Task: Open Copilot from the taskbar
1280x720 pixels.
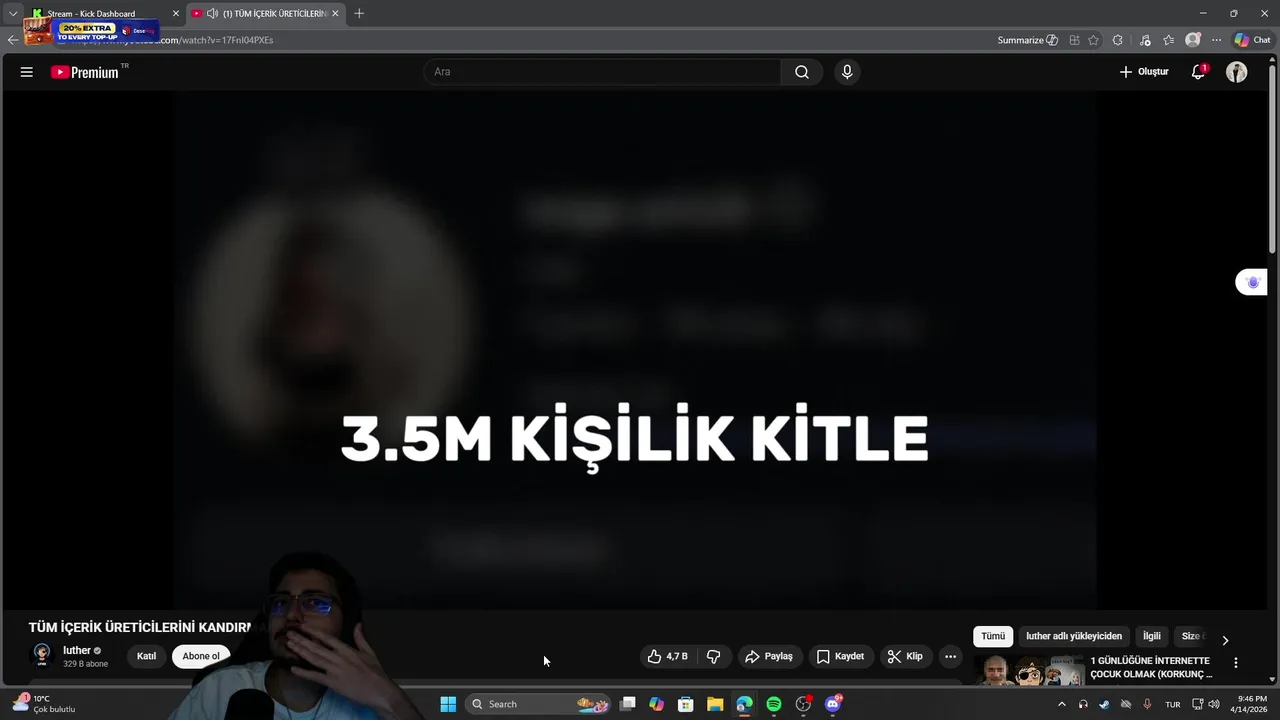Action: coord(656,704)
